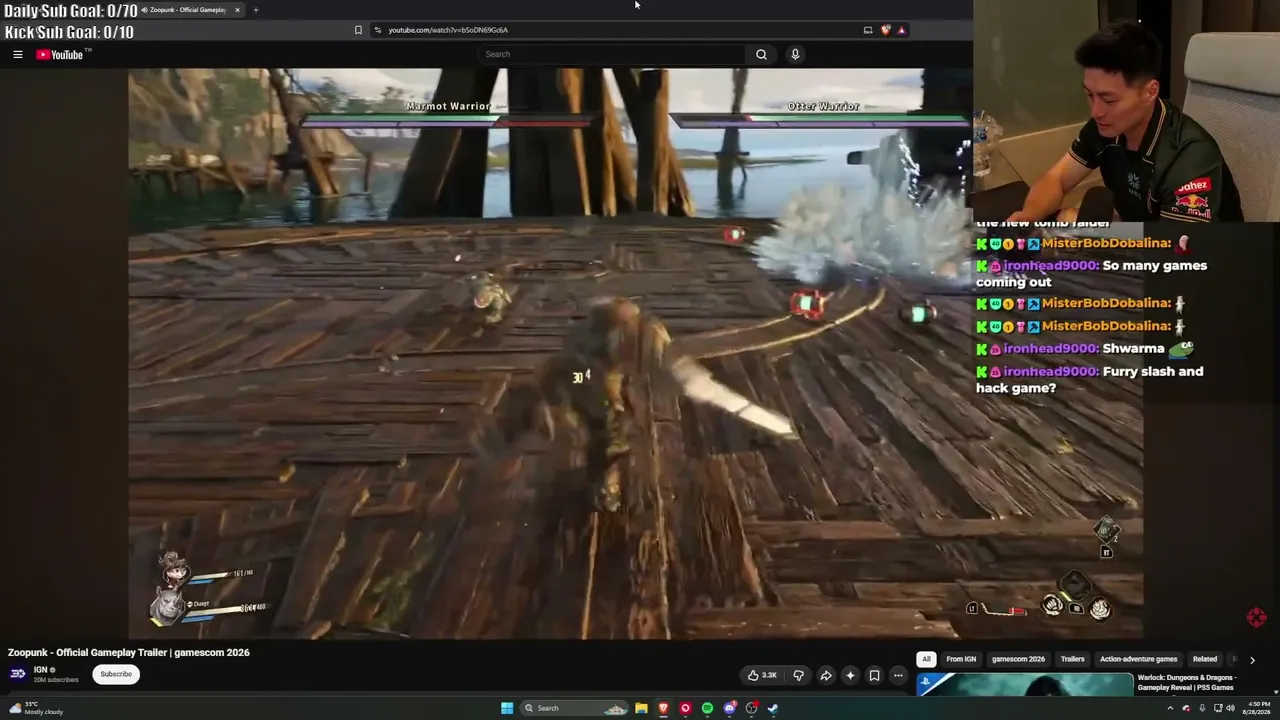Viewport: 1280px width, 720px height.
Task: Open Steam from the taskbar
Action: point(773,708)
